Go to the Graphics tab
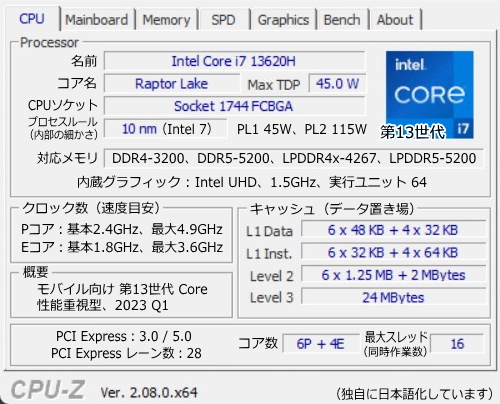 283,20
